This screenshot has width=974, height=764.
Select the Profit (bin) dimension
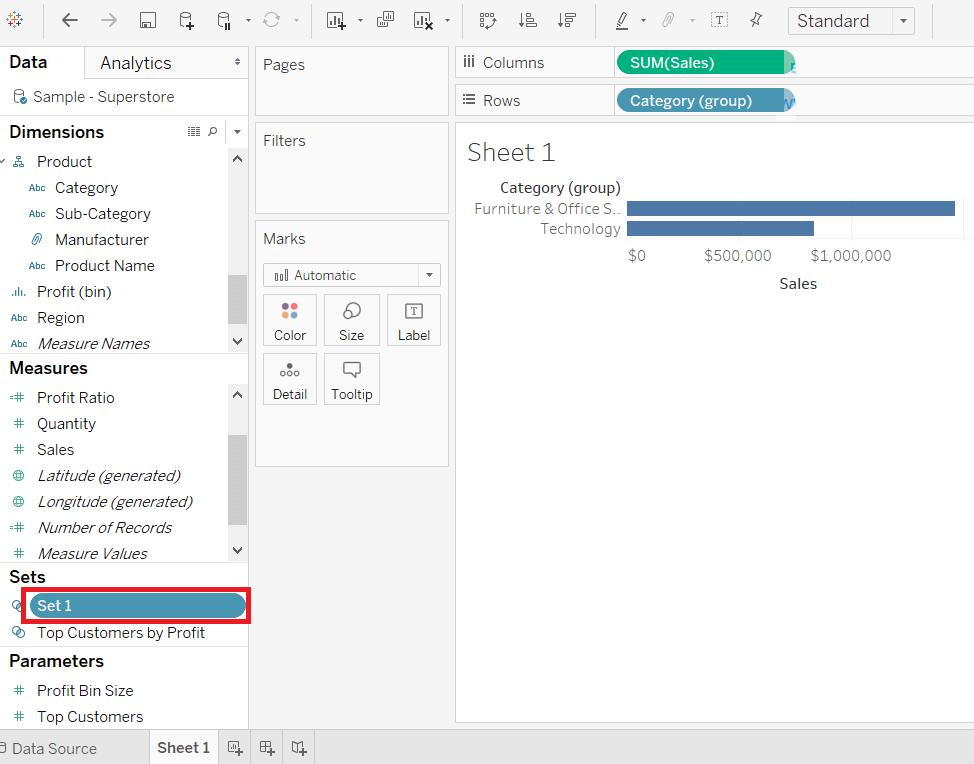[74, 292]
